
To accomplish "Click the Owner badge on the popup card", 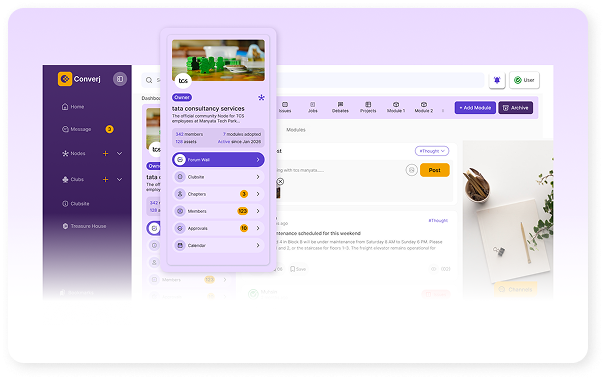I will point(182,97).
